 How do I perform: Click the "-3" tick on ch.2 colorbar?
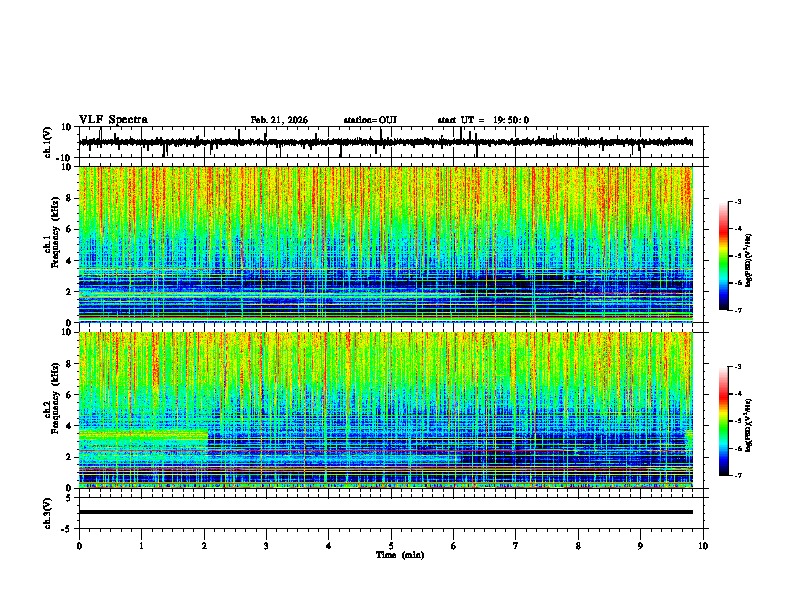(x=737, y=367)
